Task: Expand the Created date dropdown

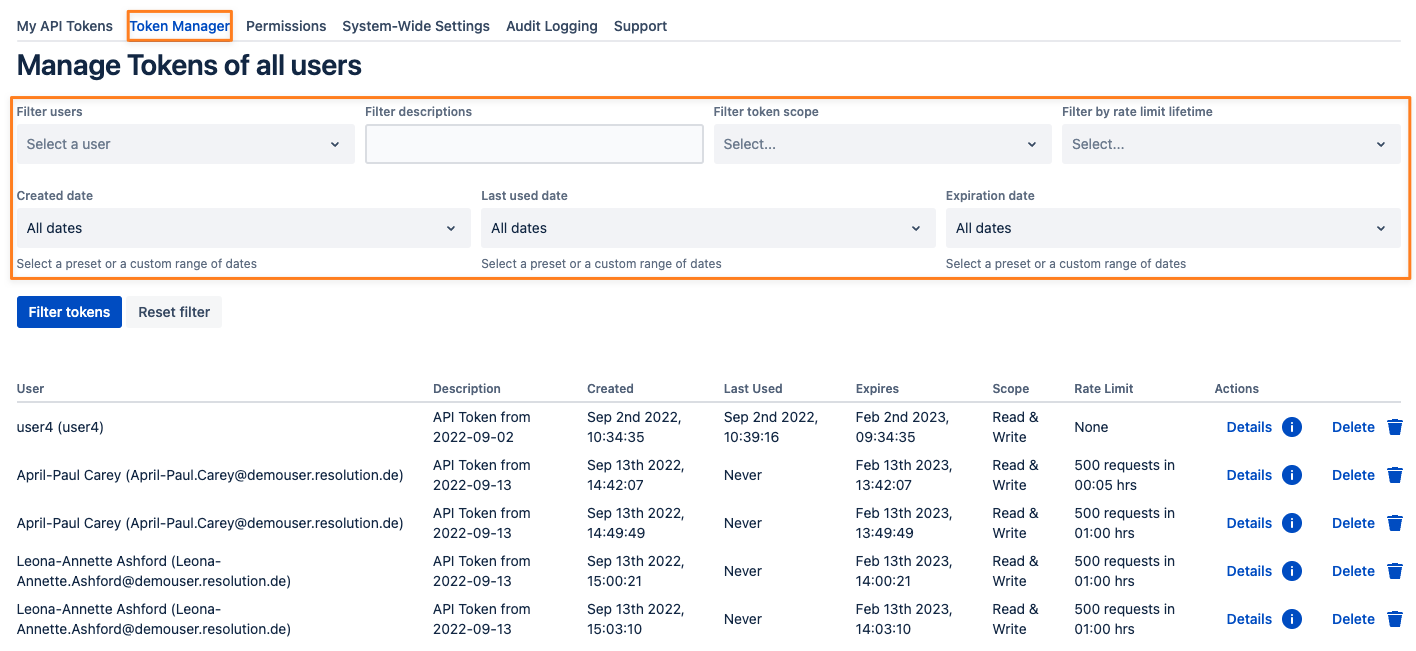Action: pyautogui.click(x=243, y=228)
